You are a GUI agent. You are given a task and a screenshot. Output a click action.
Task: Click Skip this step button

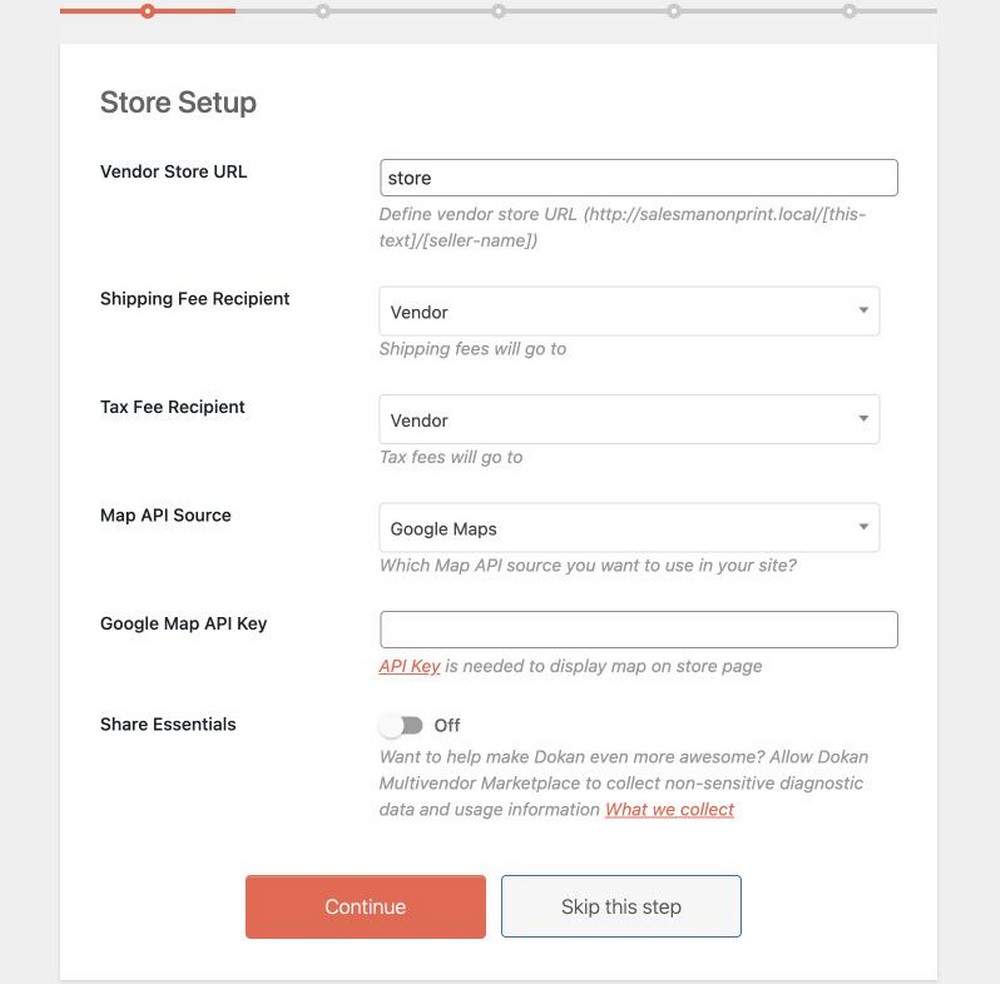pyautogui.click(x=621, y=906)
